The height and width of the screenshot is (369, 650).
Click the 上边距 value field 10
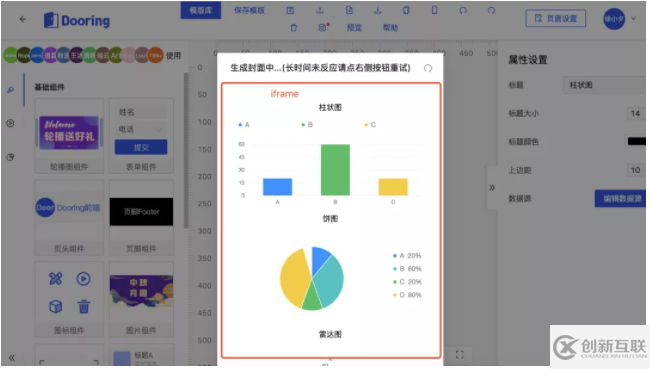(x=636, y=170)
